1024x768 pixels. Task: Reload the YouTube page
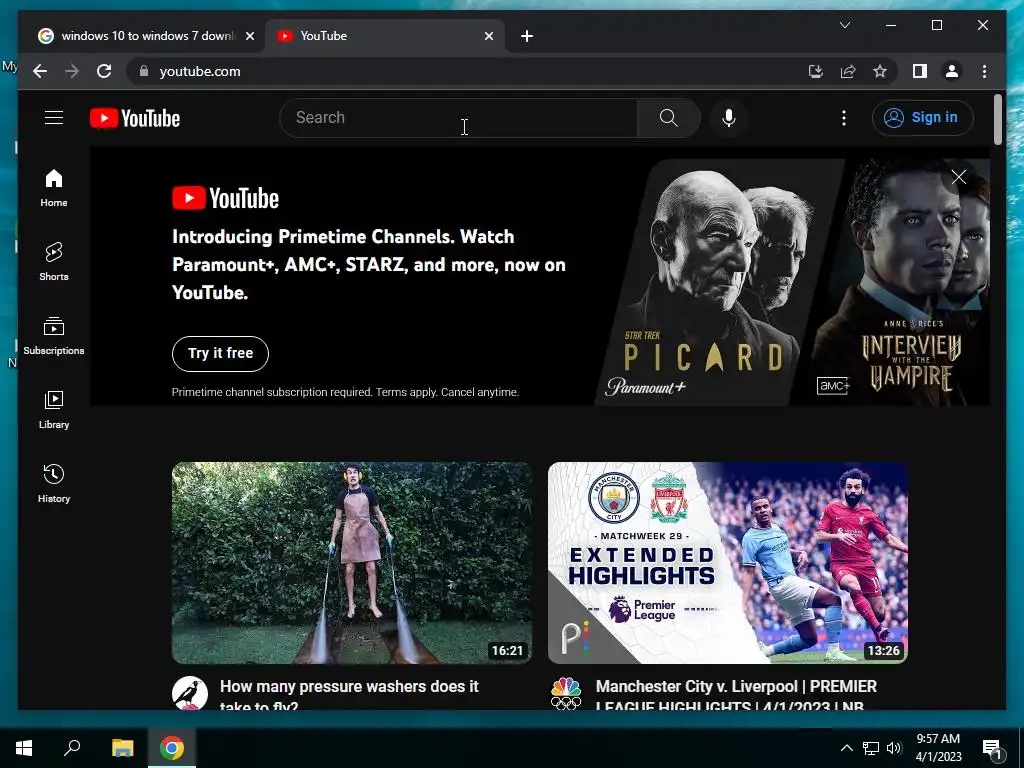pos(104,71)
